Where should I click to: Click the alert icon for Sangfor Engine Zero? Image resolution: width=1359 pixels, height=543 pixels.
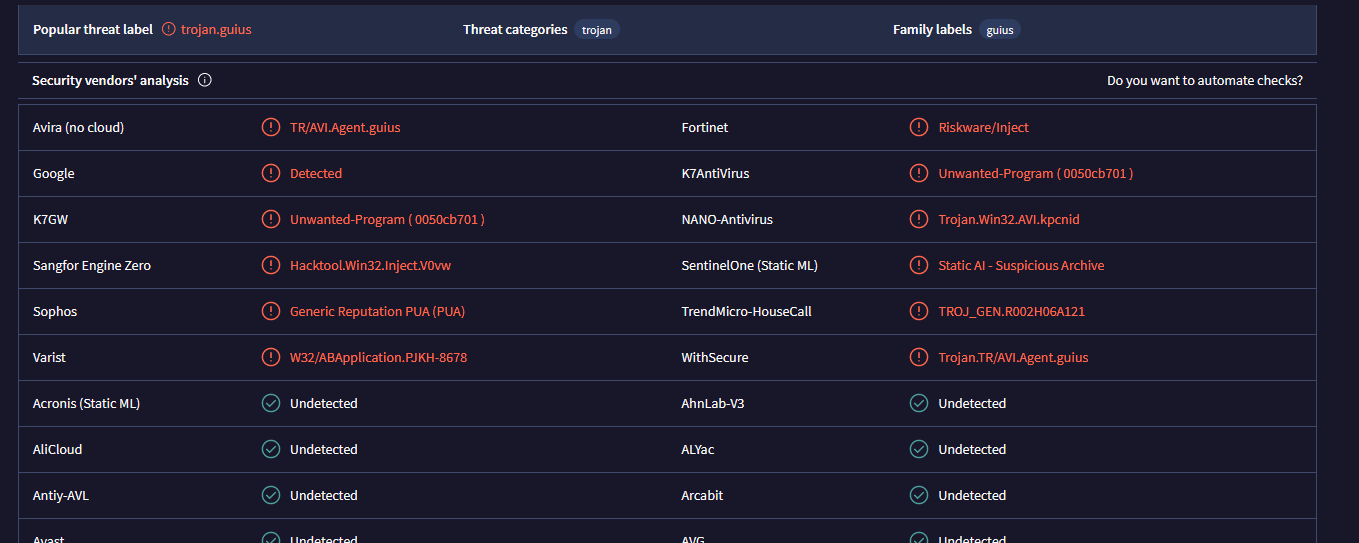tap(270, 265)
